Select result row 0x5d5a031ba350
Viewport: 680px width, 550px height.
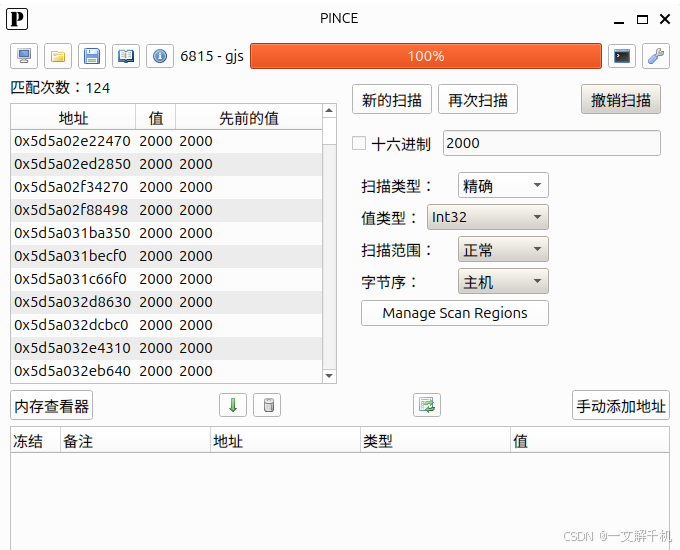167,233
